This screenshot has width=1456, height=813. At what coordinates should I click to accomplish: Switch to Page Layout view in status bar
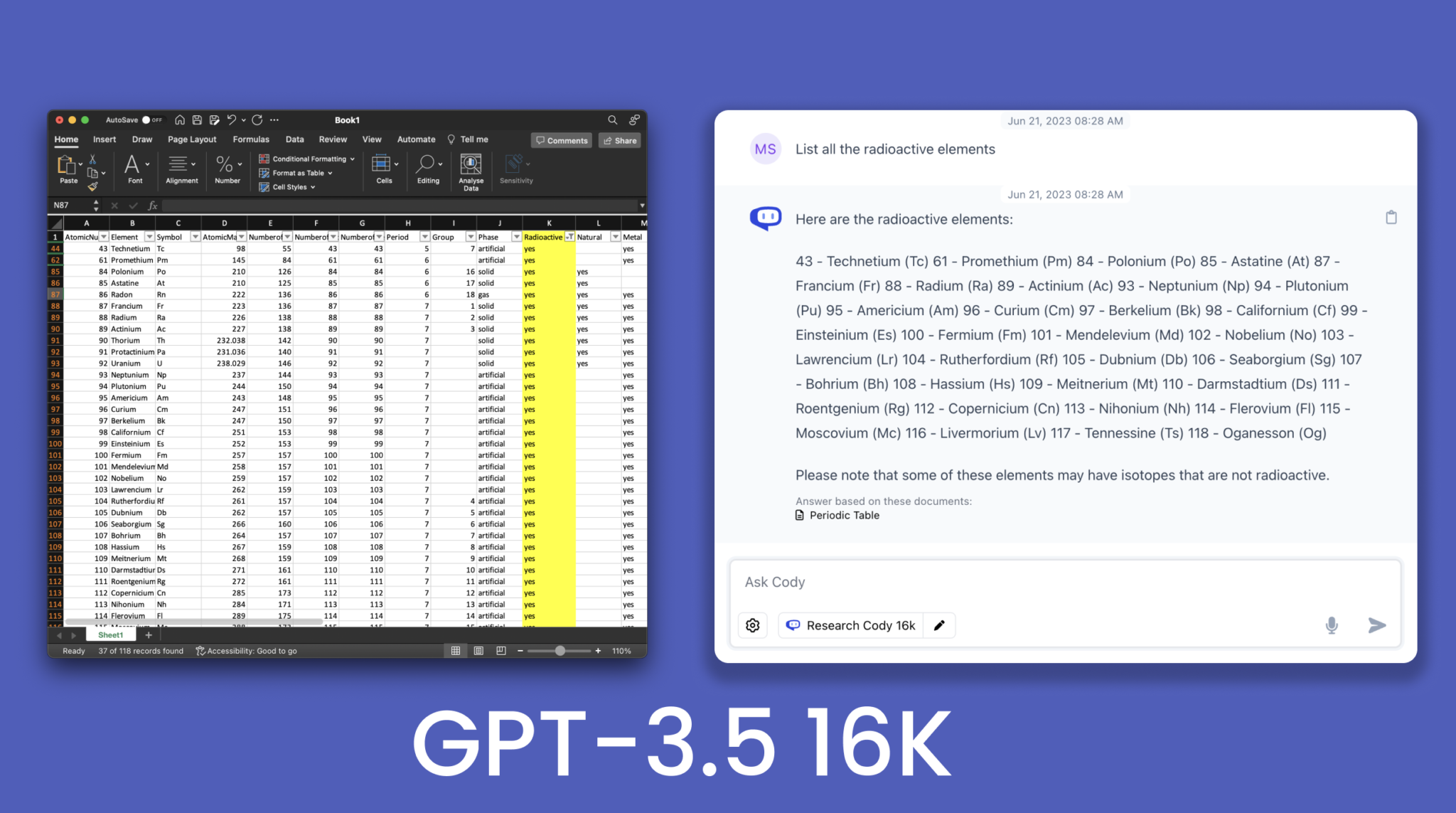pyautogui.click(x=478, y=650)
